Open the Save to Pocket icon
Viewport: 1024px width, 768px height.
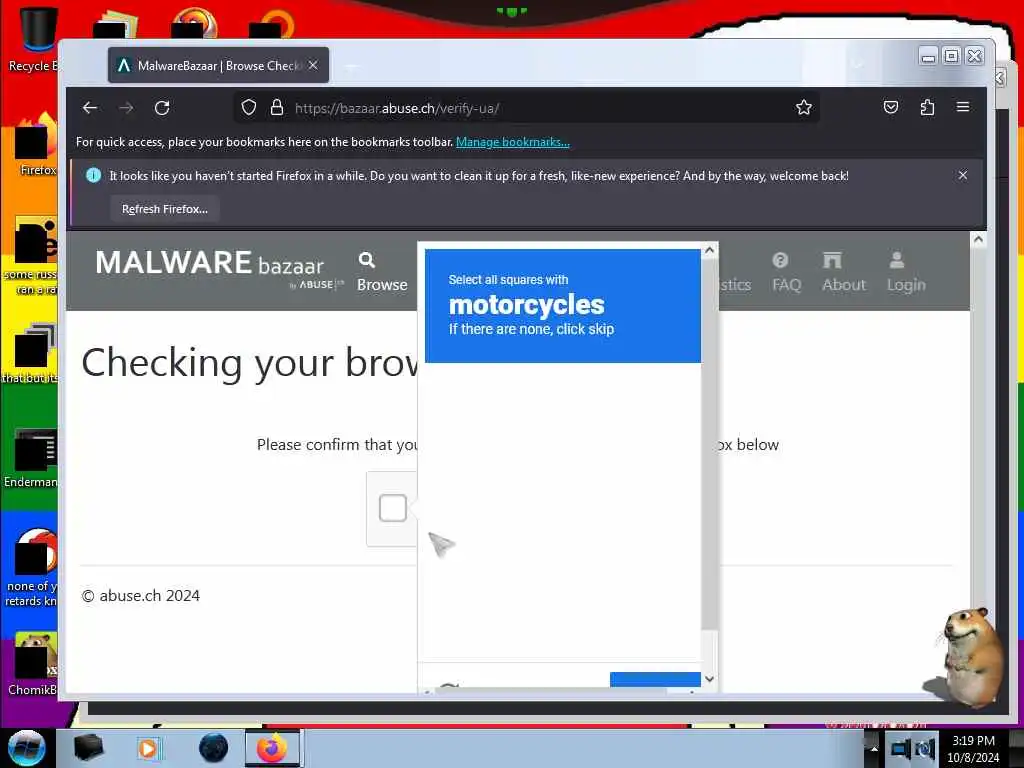pyautogui.click(x=891, y=107)
